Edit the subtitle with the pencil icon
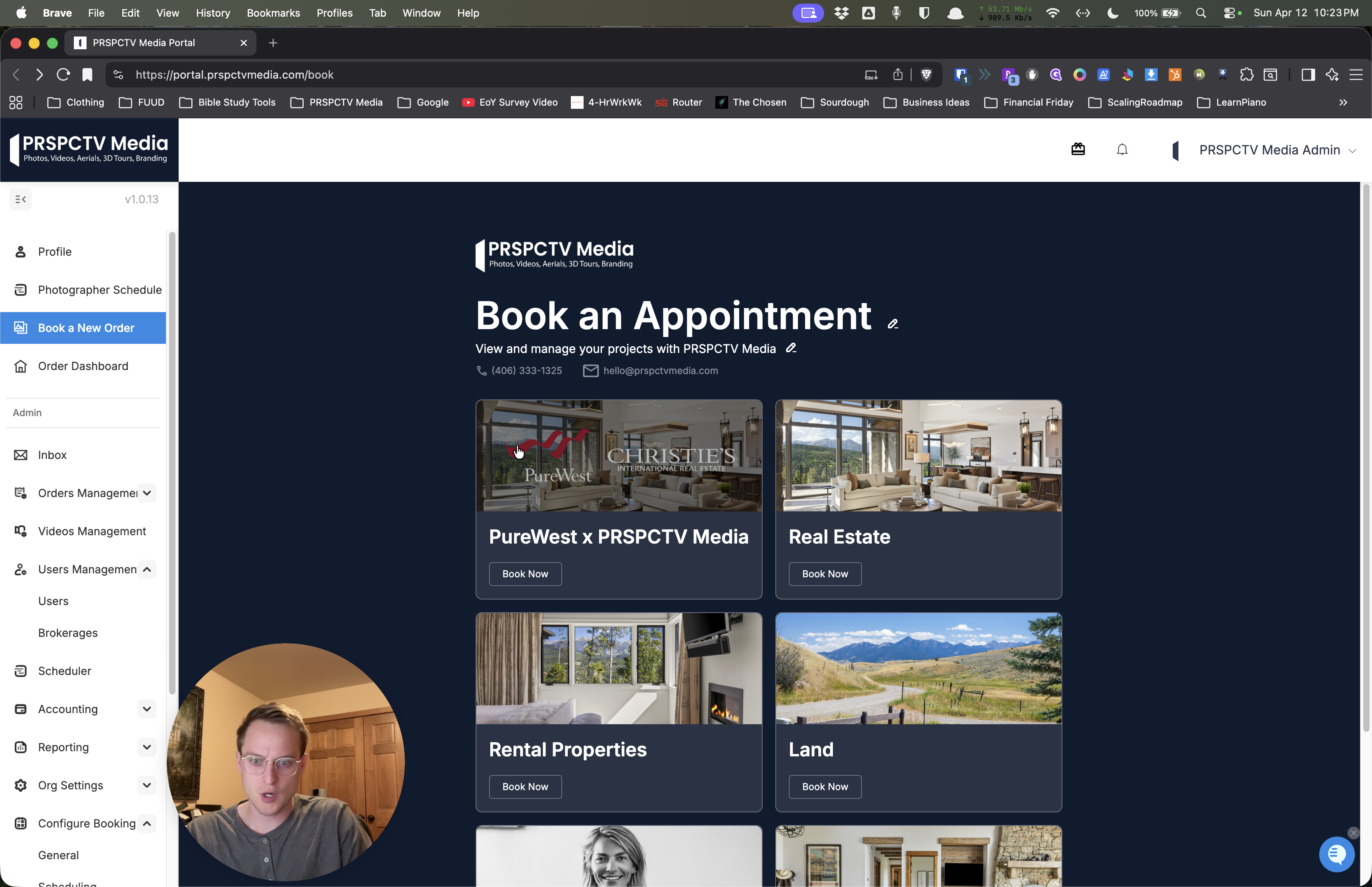This screenshot has width=1372, height=887. click(791, 348)
